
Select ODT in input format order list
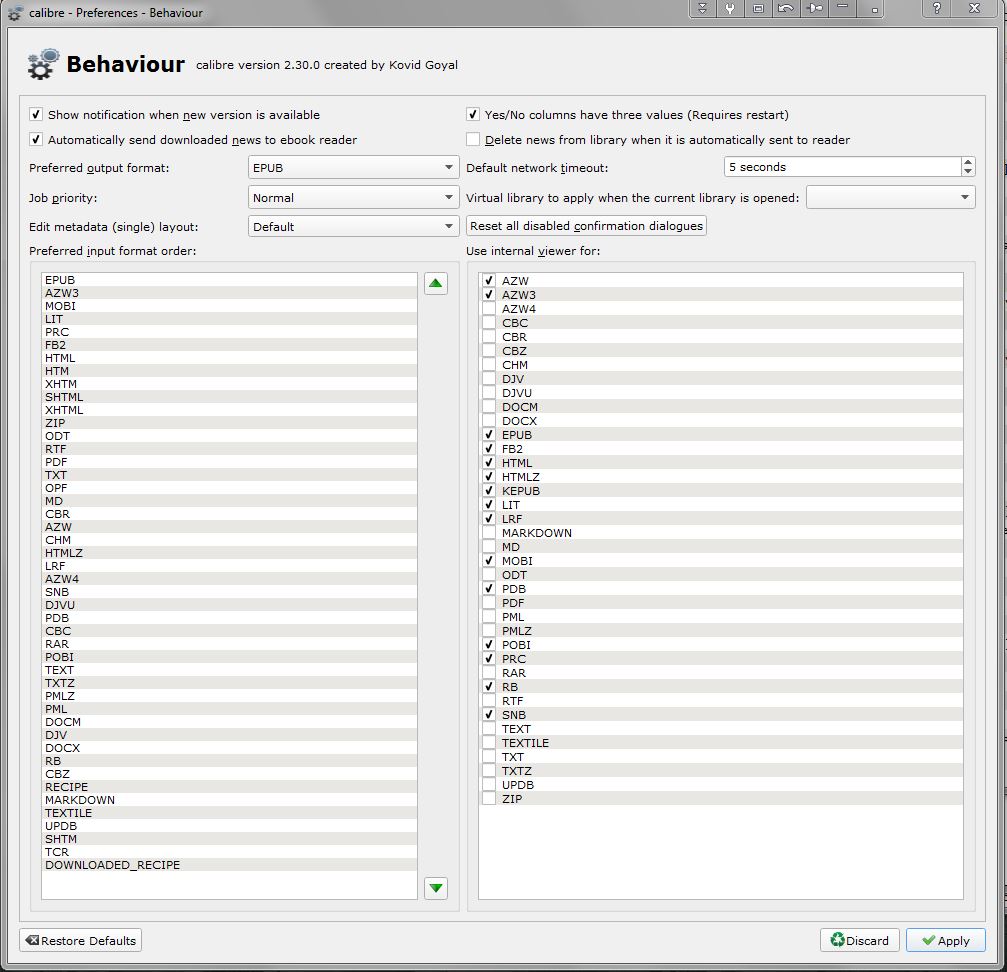[x=229, y=436]
